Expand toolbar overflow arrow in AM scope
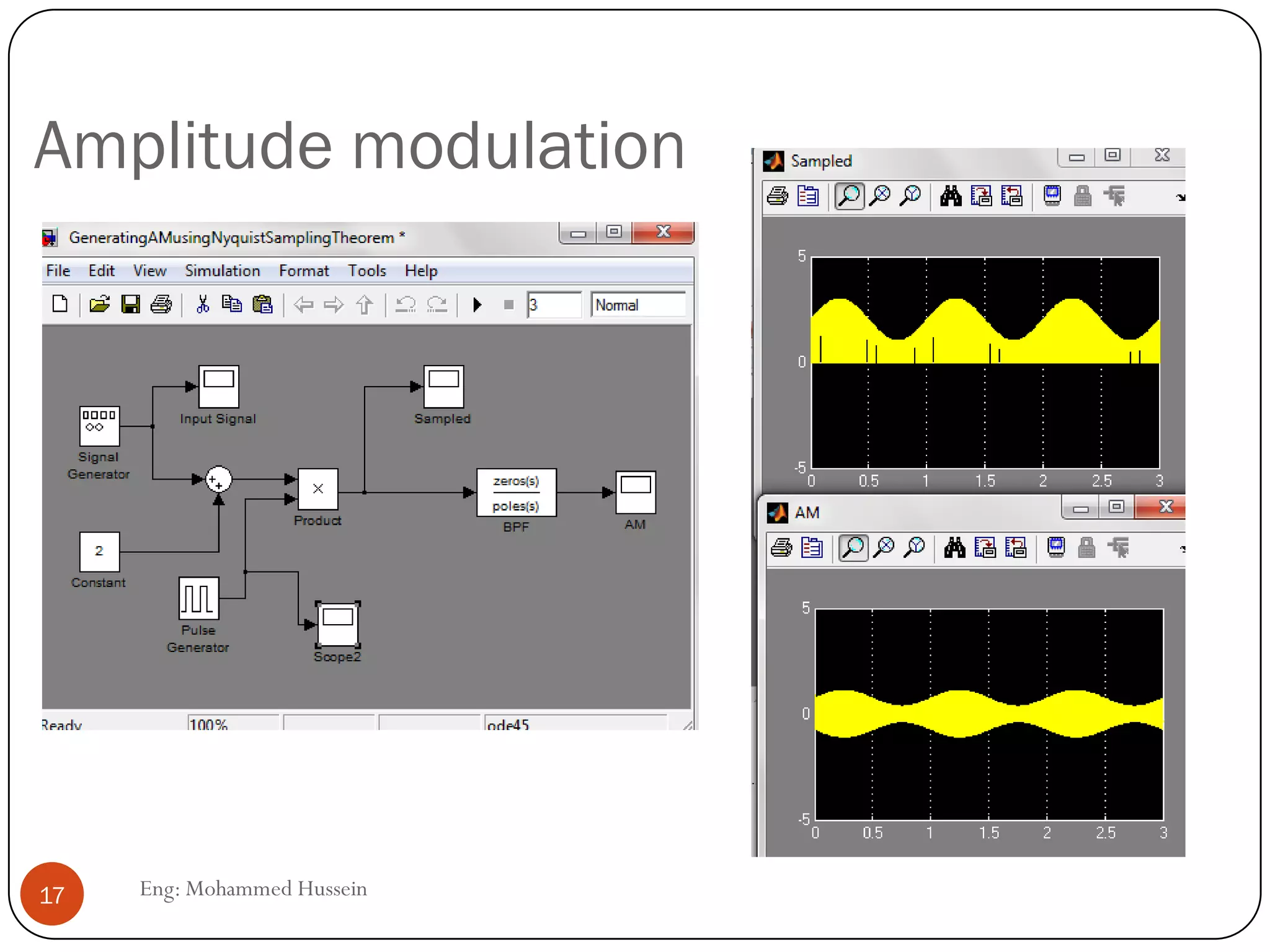Viewport: 1270px width, 952px height. tap(1182, 549)
